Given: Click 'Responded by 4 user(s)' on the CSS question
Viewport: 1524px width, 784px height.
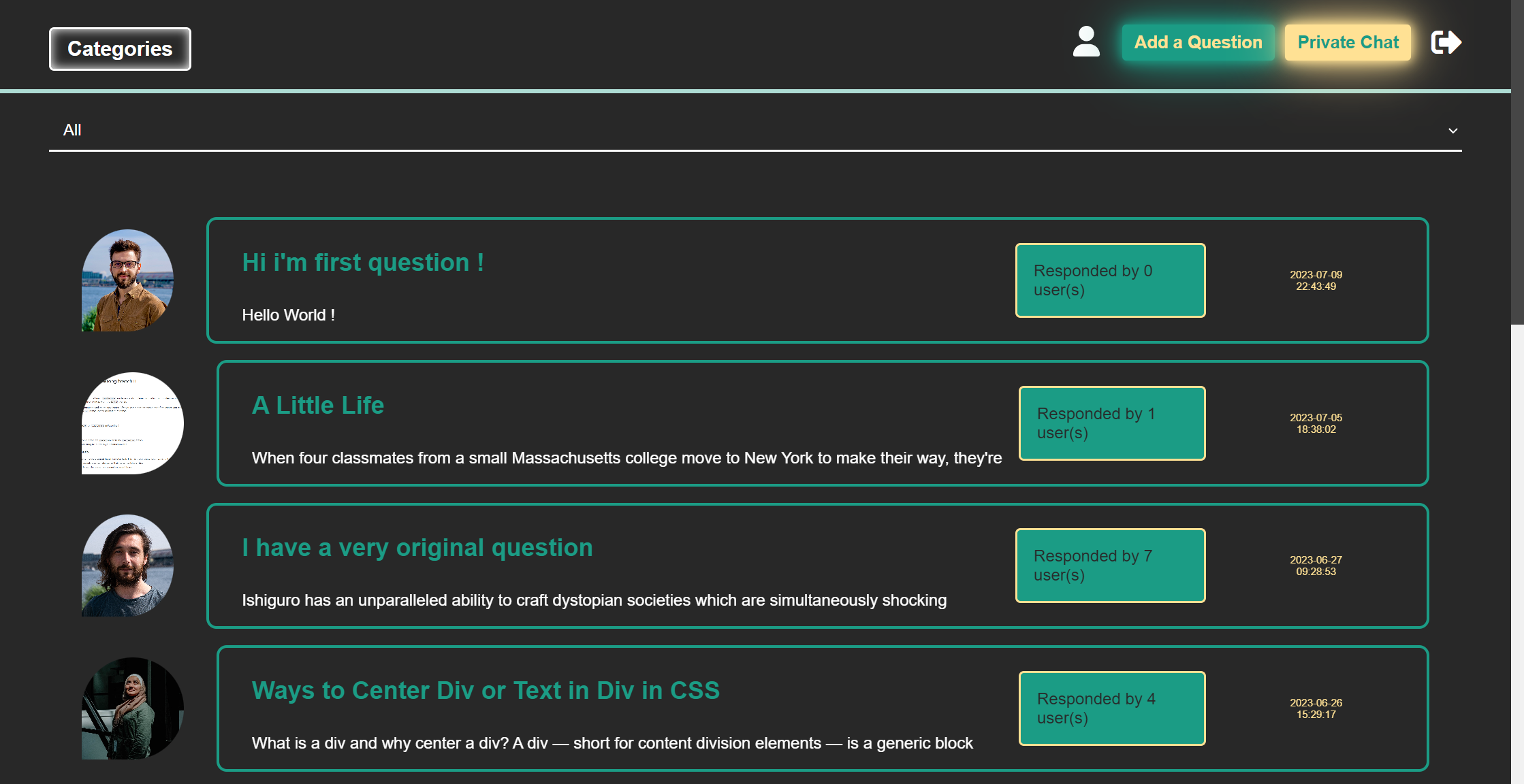Looking at the screenshot, I should [1111, 708].
